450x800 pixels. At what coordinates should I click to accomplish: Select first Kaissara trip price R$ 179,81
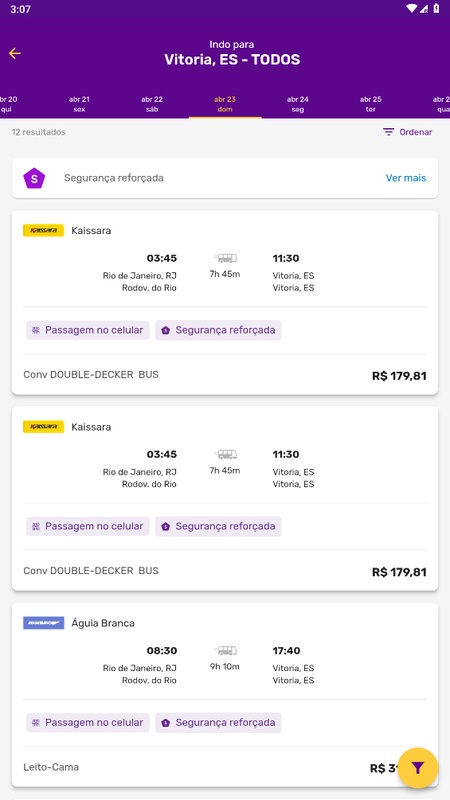[x=399, y=377]
